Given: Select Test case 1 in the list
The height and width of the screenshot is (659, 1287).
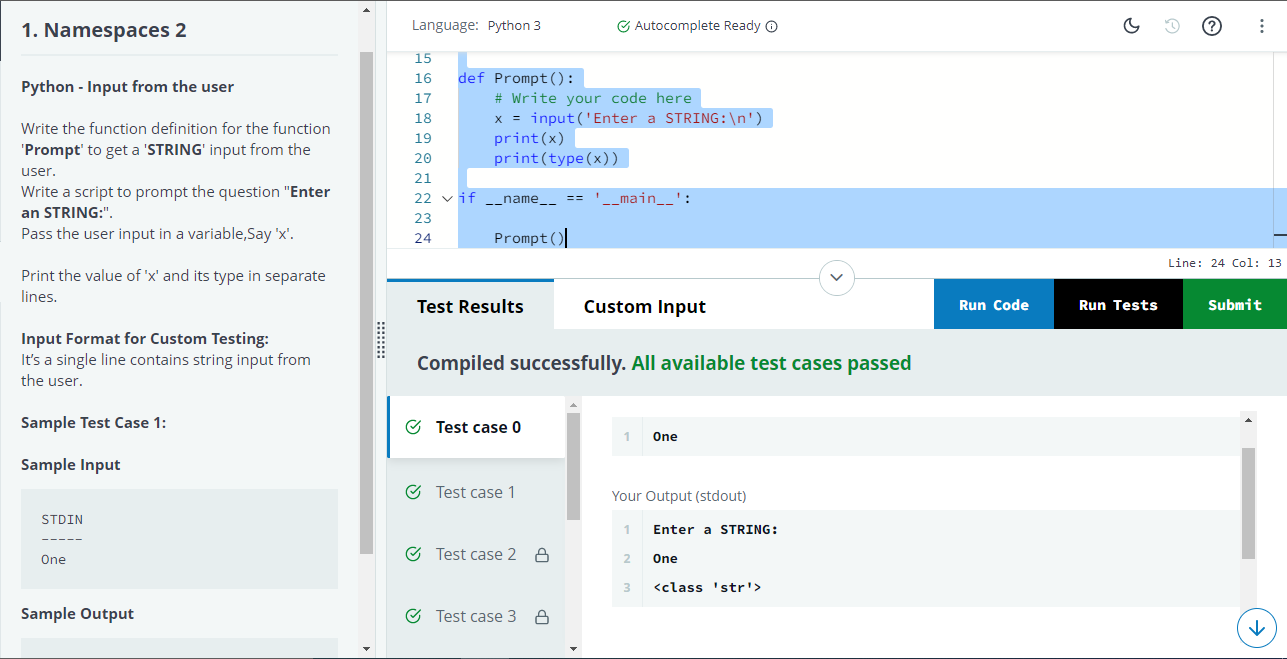Looking at the screenshot, I should click(x=476, y=492).
